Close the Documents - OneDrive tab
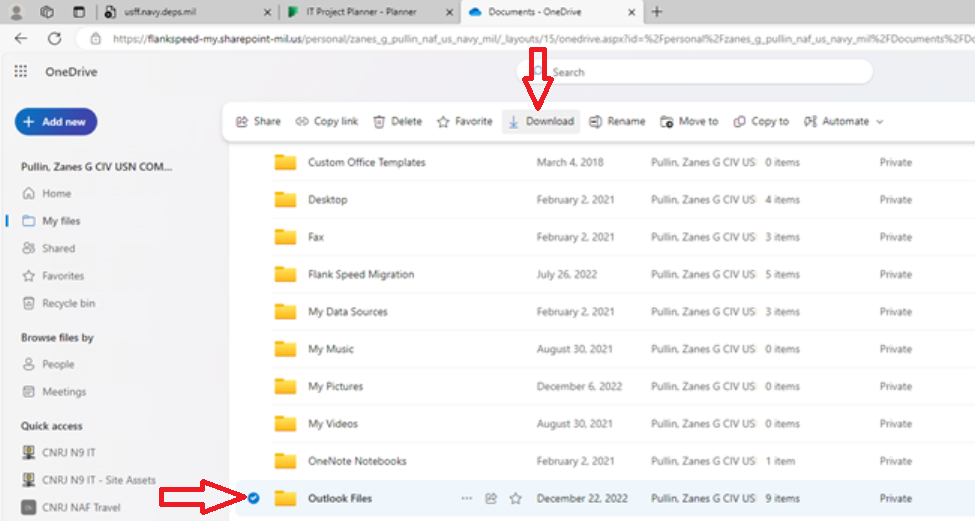The image size is (975, 521). pyautogui.click(x=632, y=12)
